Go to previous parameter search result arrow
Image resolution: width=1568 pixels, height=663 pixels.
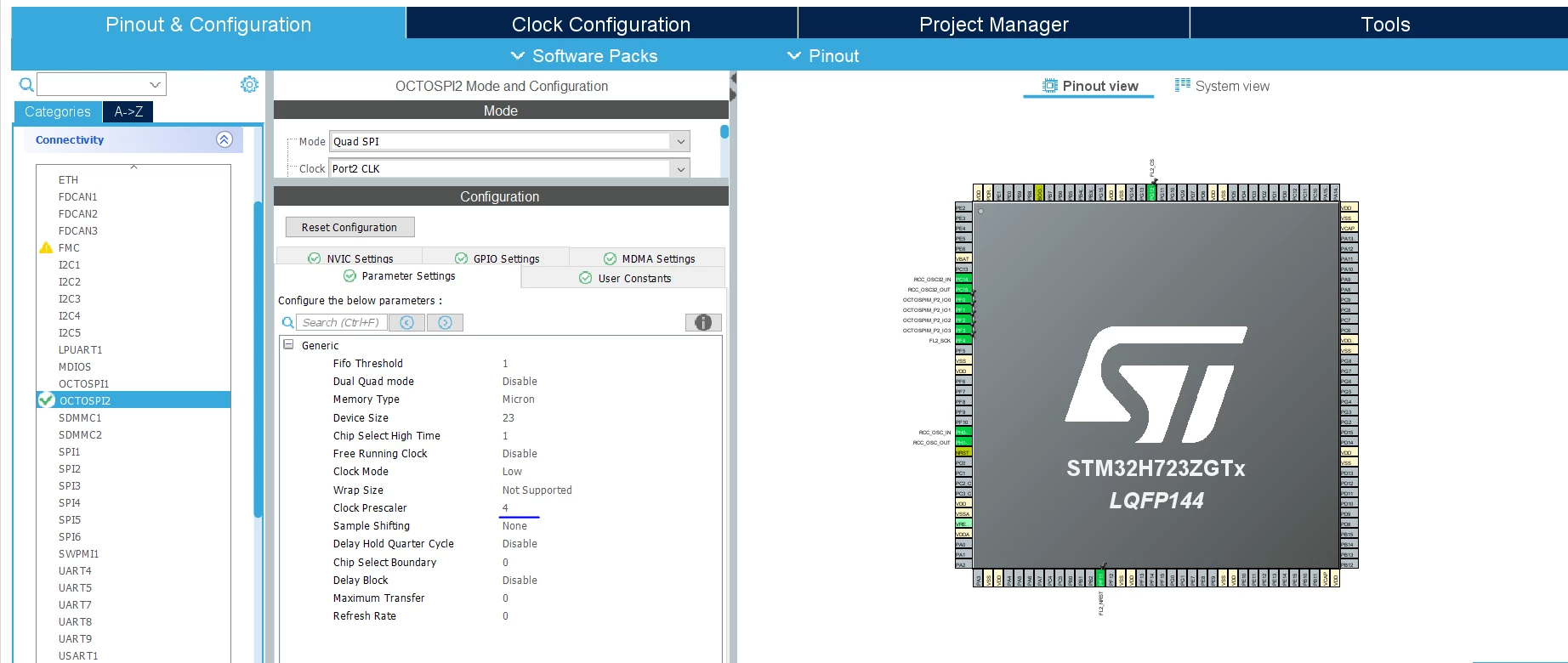(407, 322)
